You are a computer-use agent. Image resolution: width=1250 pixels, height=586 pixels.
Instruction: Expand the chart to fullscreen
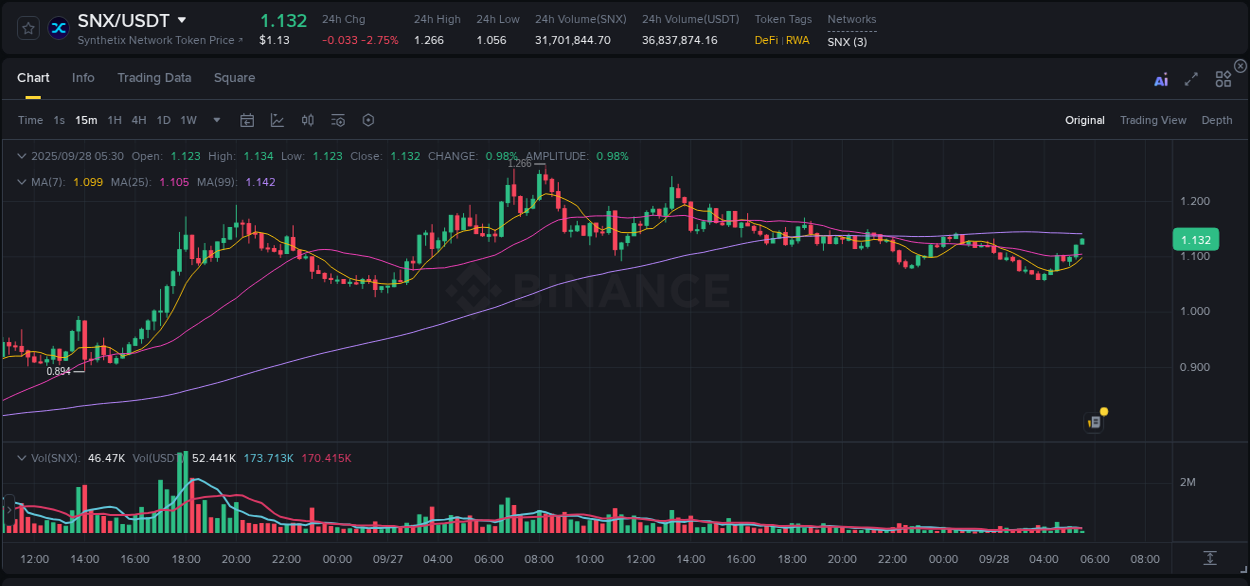point(1190,78)
